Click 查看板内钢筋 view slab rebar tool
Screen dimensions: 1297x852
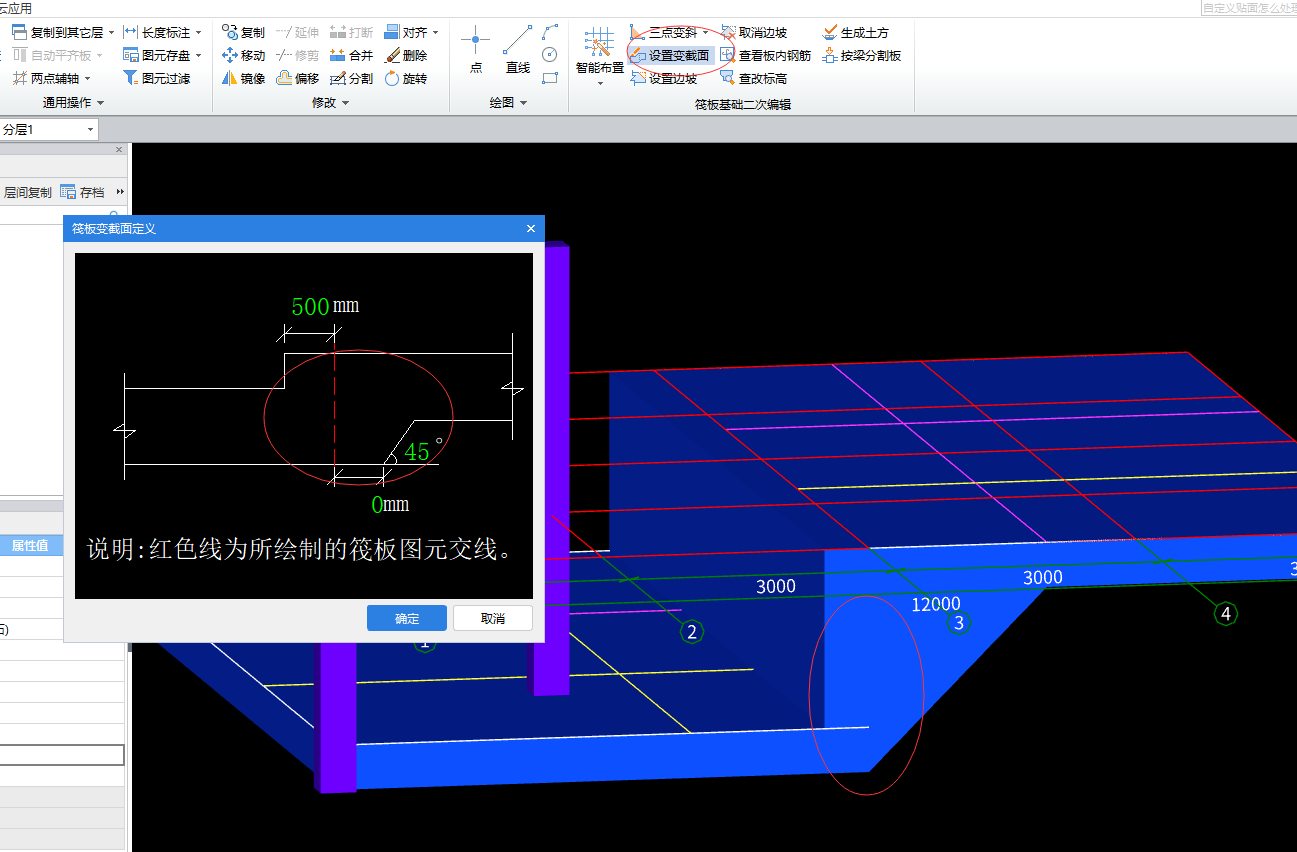click(x=765, y=55)
